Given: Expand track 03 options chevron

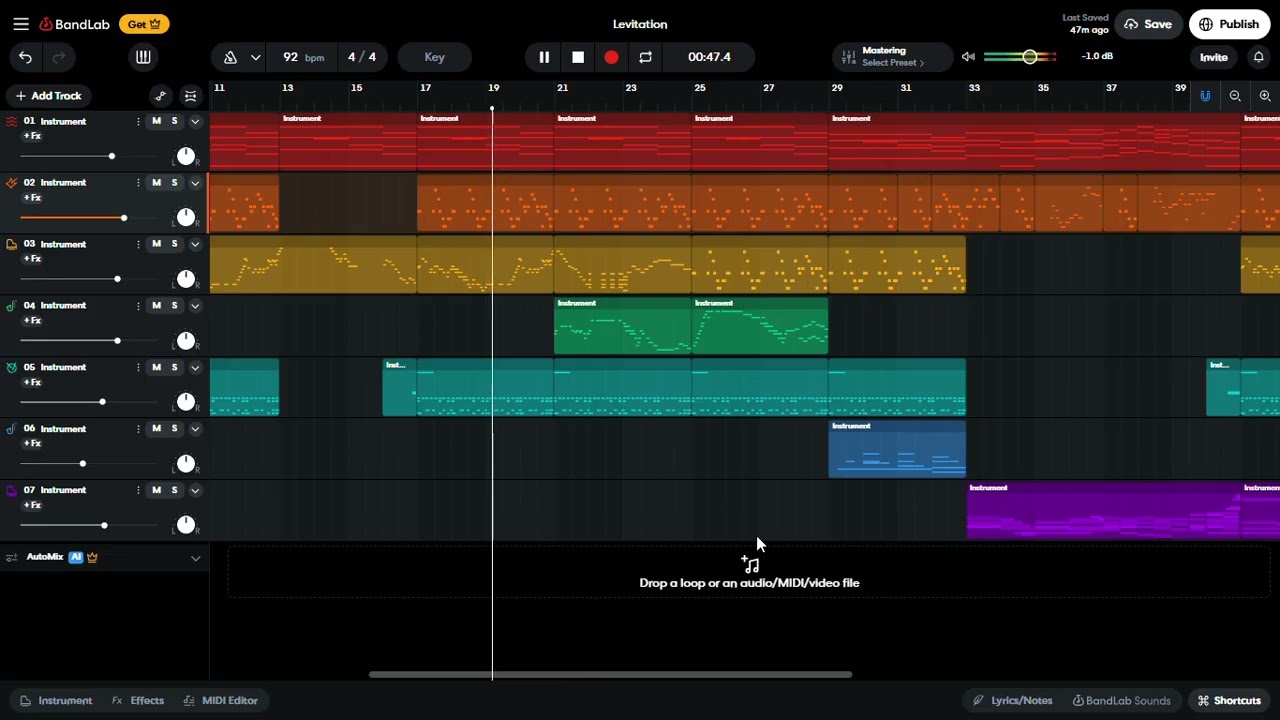Looking at the screenshot, I should click(195, 244).
